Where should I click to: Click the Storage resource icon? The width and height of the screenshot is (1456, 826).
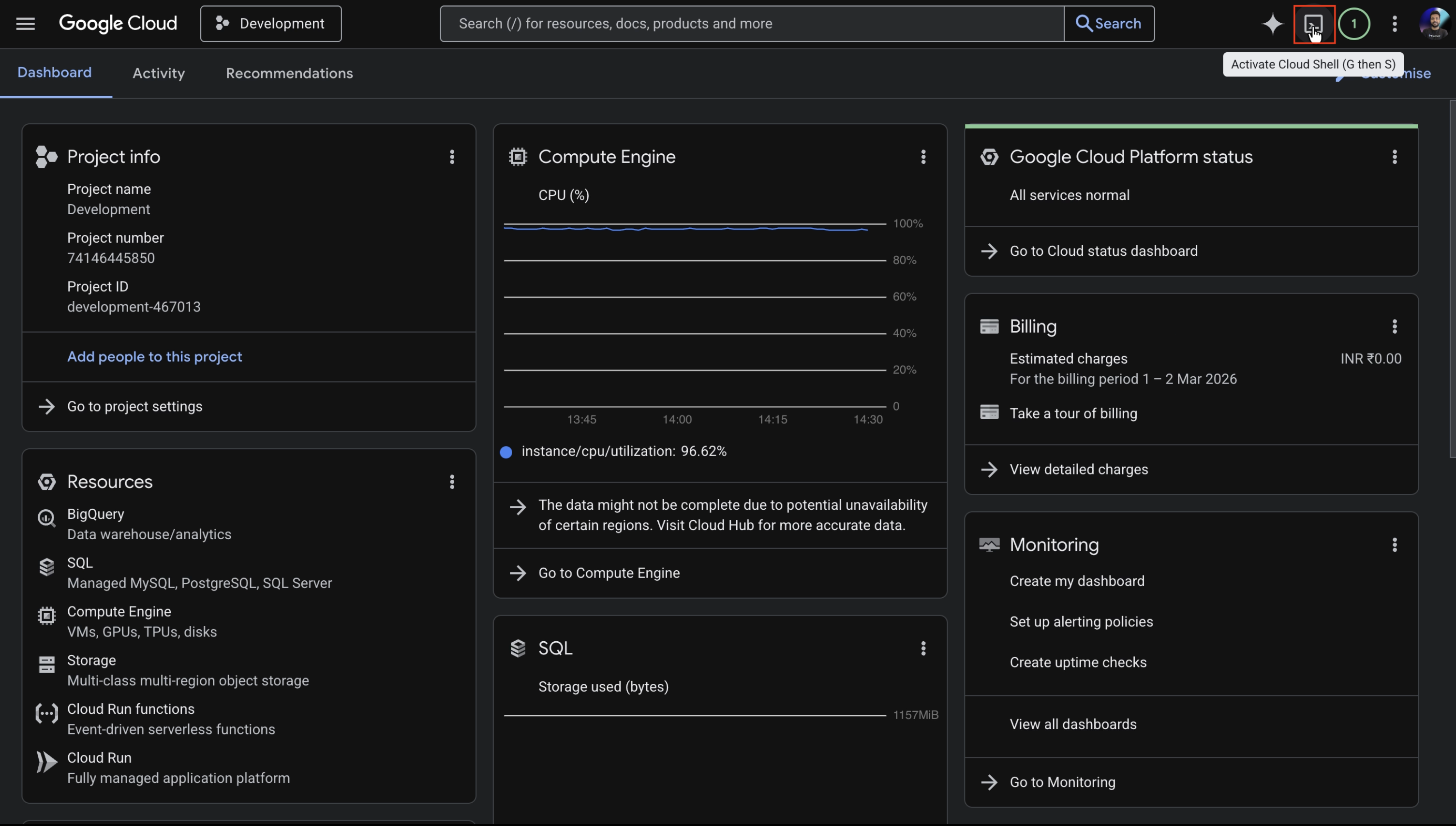[x=46, y=664]
